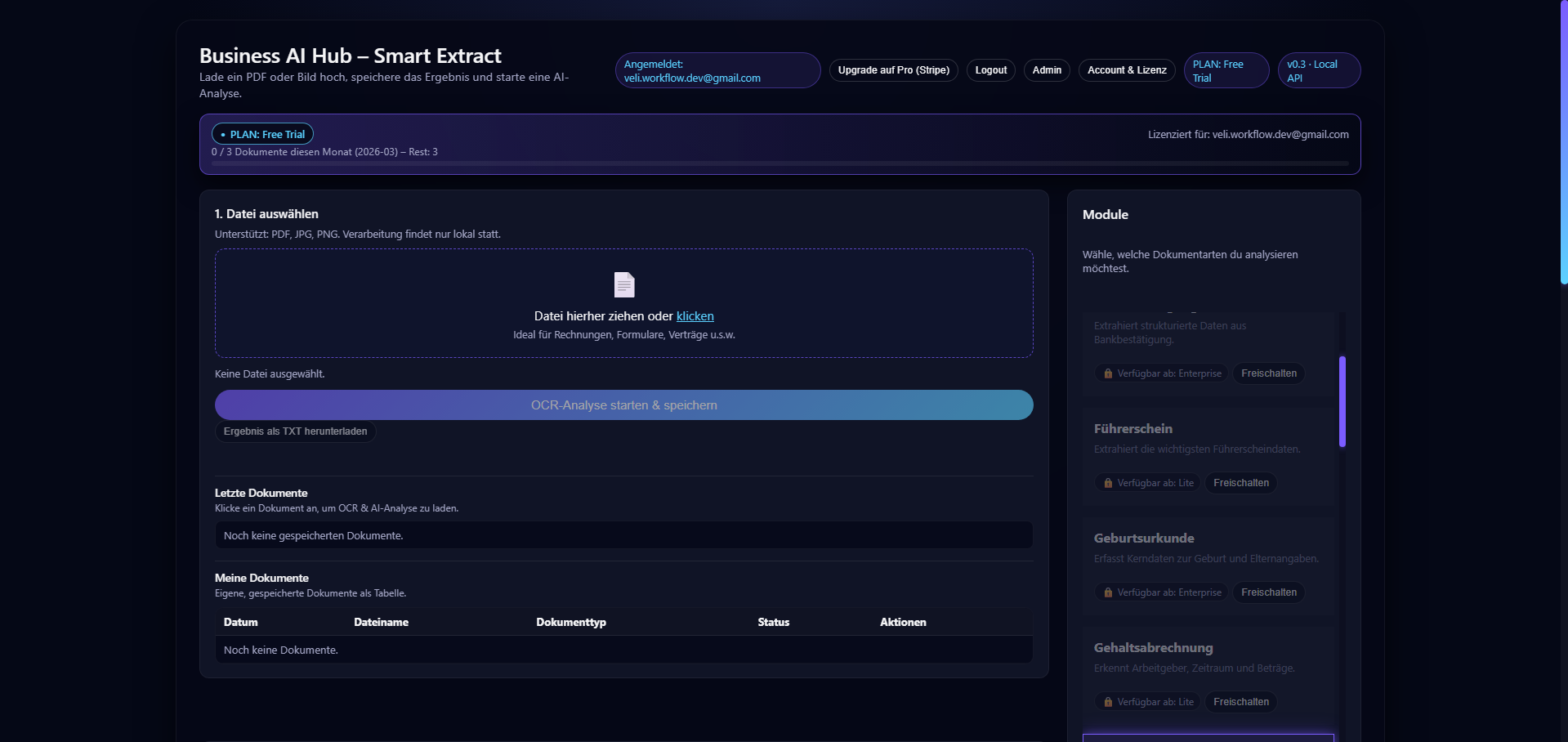Click the lock icon beside Führerschein's Lite badge
The image size is (1568, 742).
coord(1109,483)
